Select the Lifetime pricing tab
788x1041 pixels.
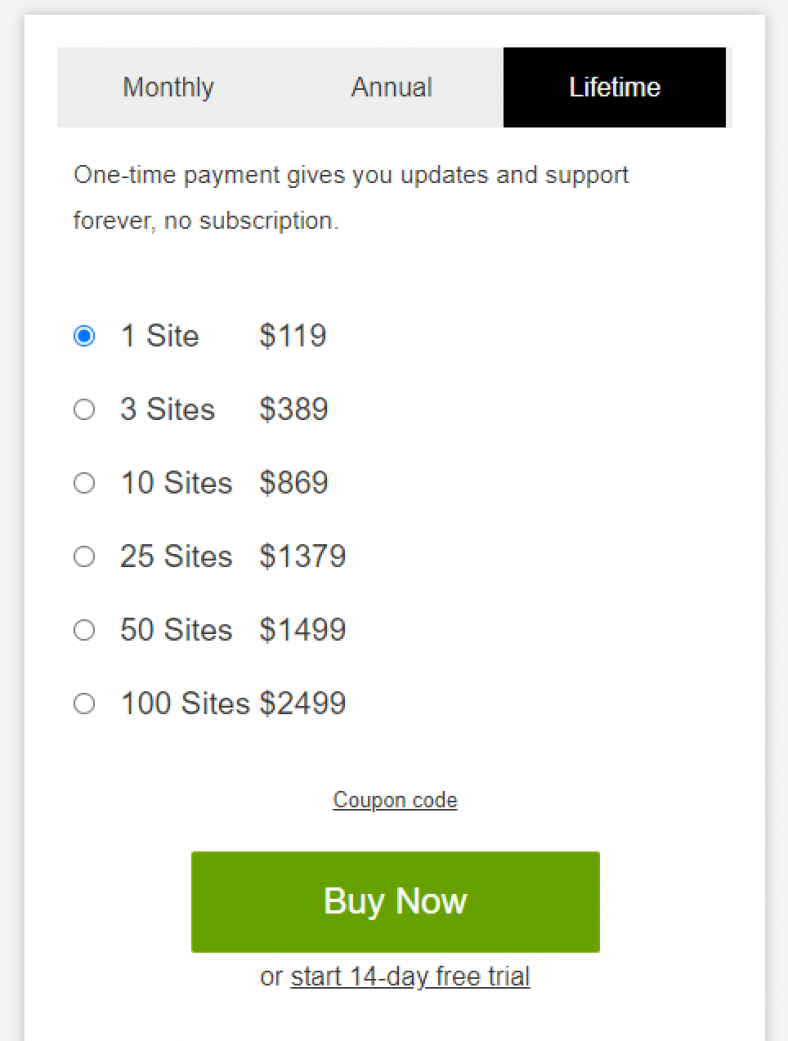[x=615, y=87]
